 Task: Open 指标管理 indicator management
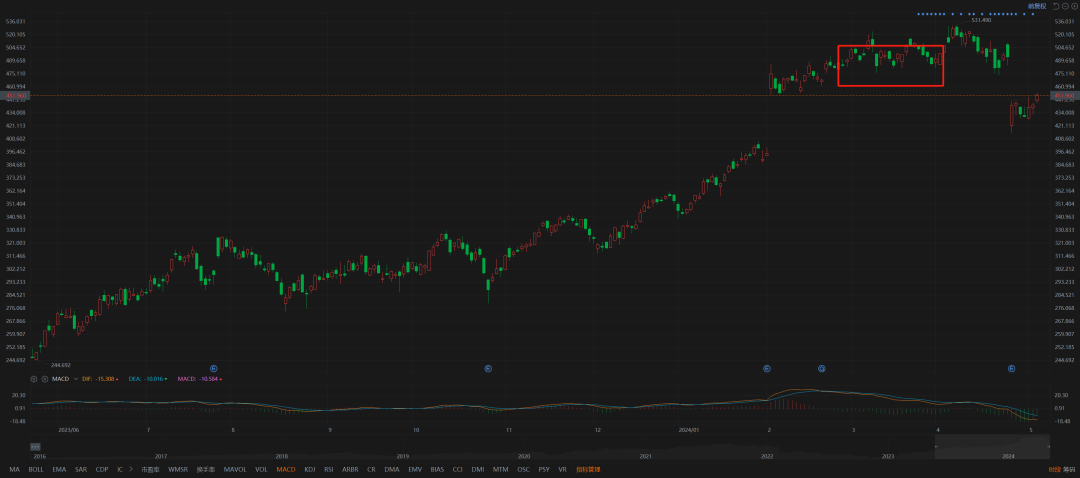(587, 469)
